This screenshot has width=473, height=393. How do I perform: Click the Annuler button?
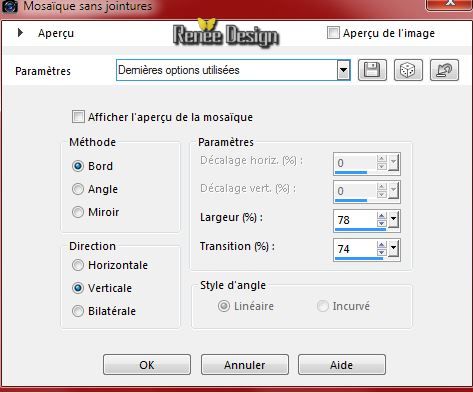[245, 365]
